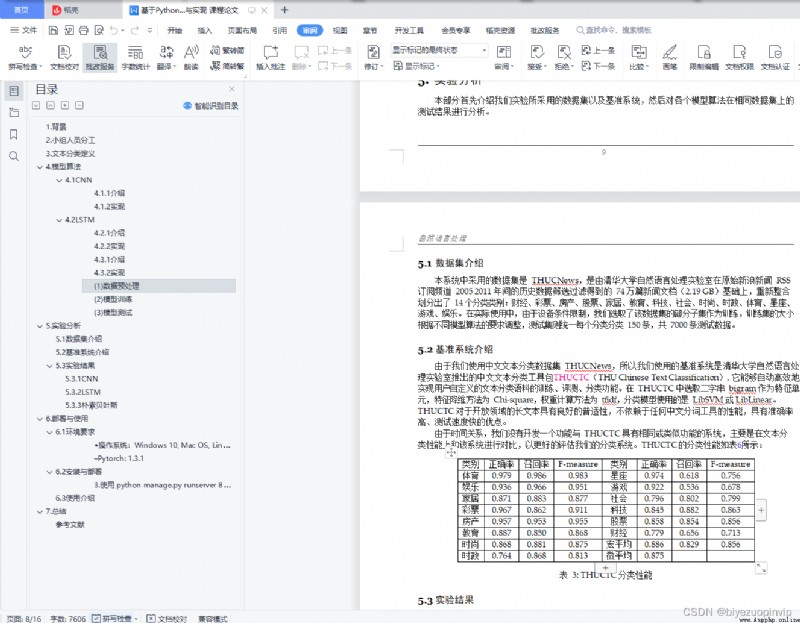Collapse the 6.2安装与部署 outline node
The image size is (800, 623).
[x=49, y=472]
